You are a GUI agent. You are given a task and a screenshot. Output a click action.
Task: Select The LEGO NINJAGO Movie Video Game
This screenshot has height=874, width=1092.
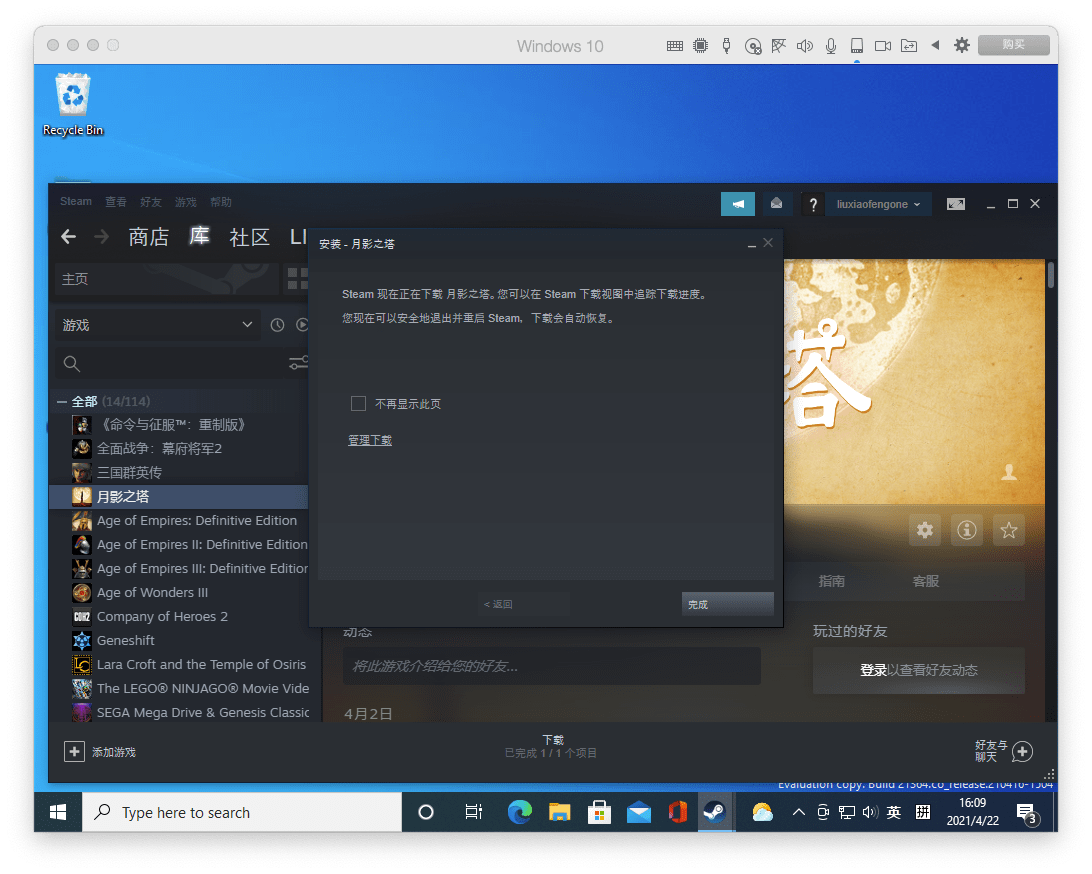(189, 688)
